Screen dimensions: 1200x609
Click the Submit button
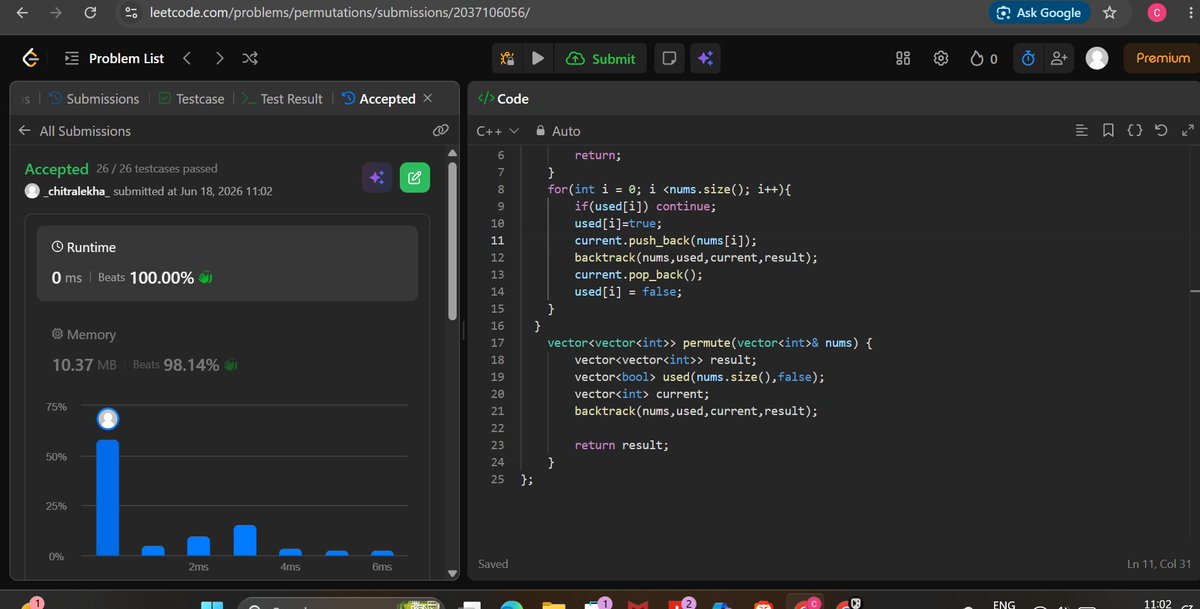click(x=601, y=58)
